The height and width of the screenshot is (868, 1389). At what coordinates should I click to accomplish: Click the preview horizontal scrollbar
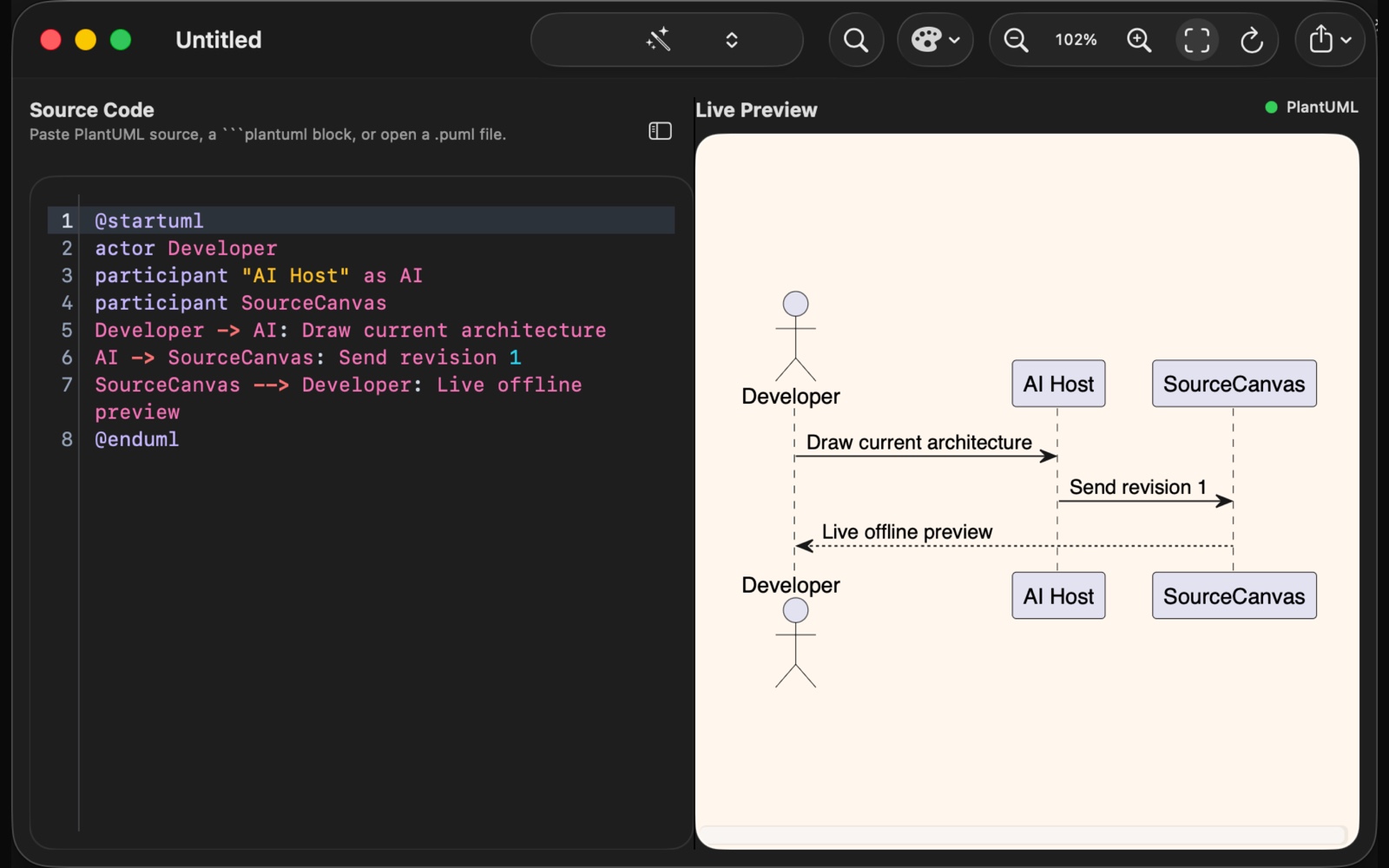coord(1024,835)
